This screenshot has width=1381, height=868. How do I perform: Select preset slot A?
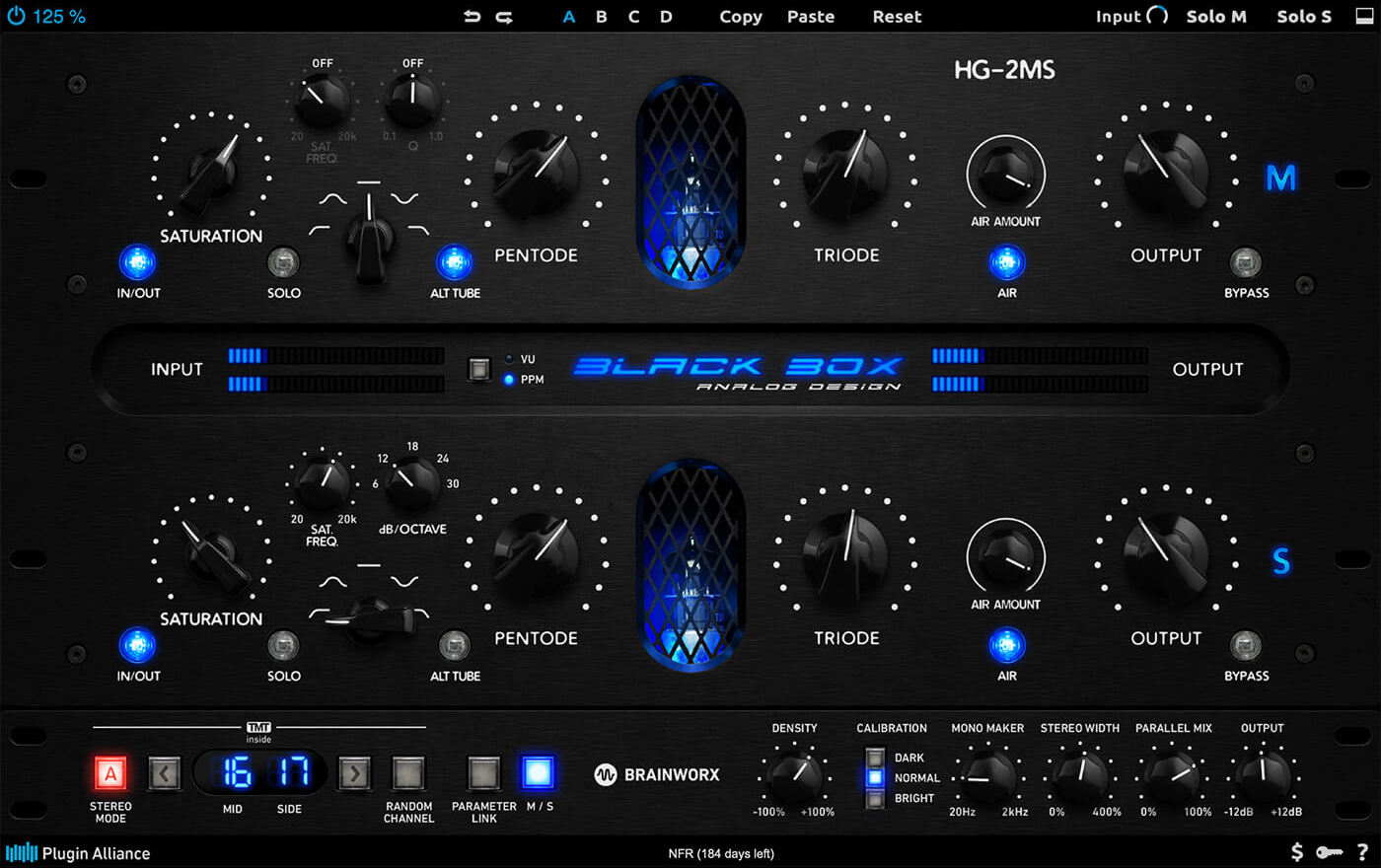pyautogui.click(x=569, y=17)
